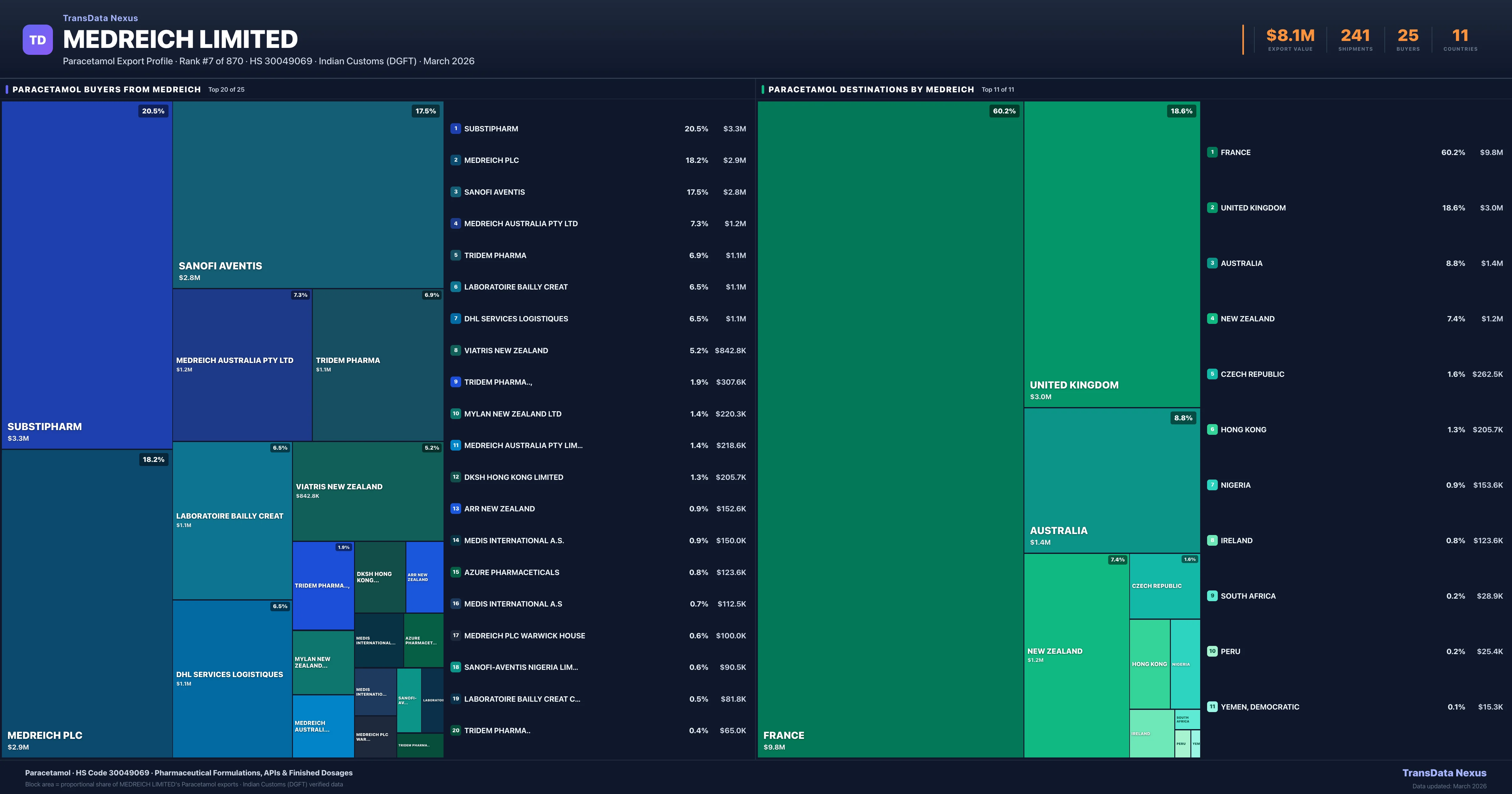The height and width of the screenshot is (794, 1512).
Task: Click rank badge 13 beside ARR NEW ZEALAND
Action: [455, 509]
